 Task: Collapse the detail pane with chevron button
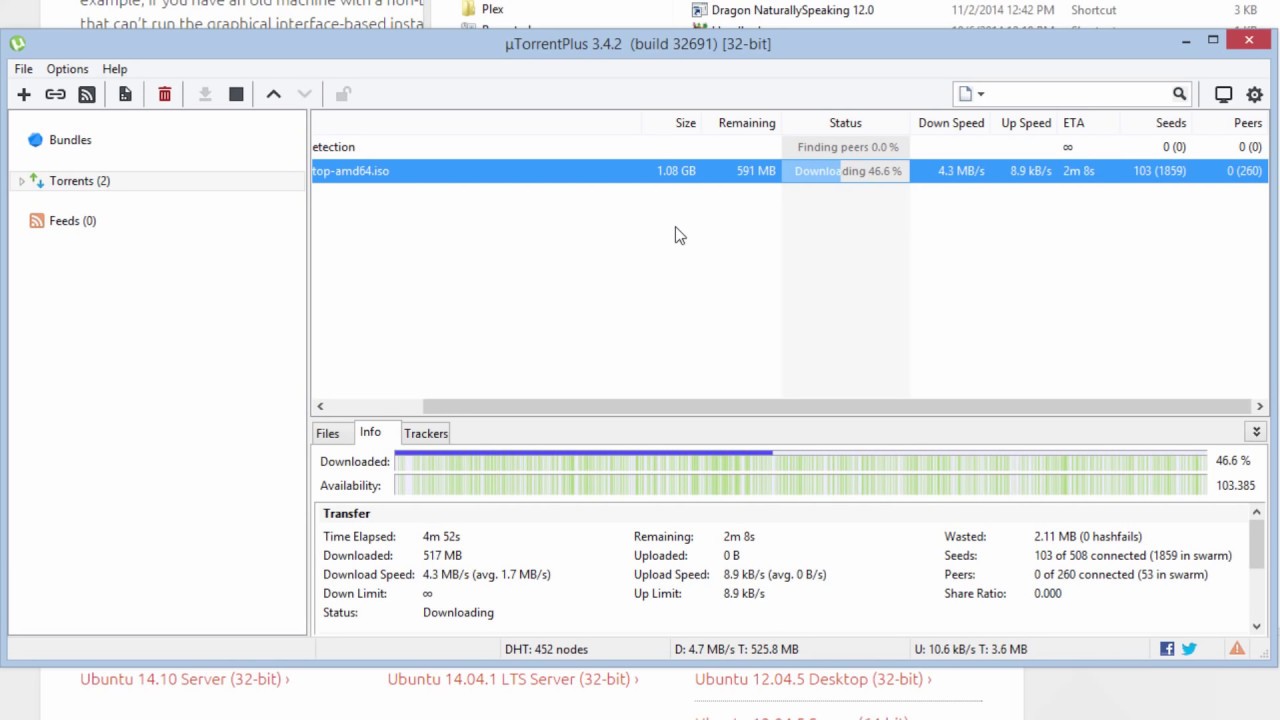pyautogui.click(x=1256, y=432)
